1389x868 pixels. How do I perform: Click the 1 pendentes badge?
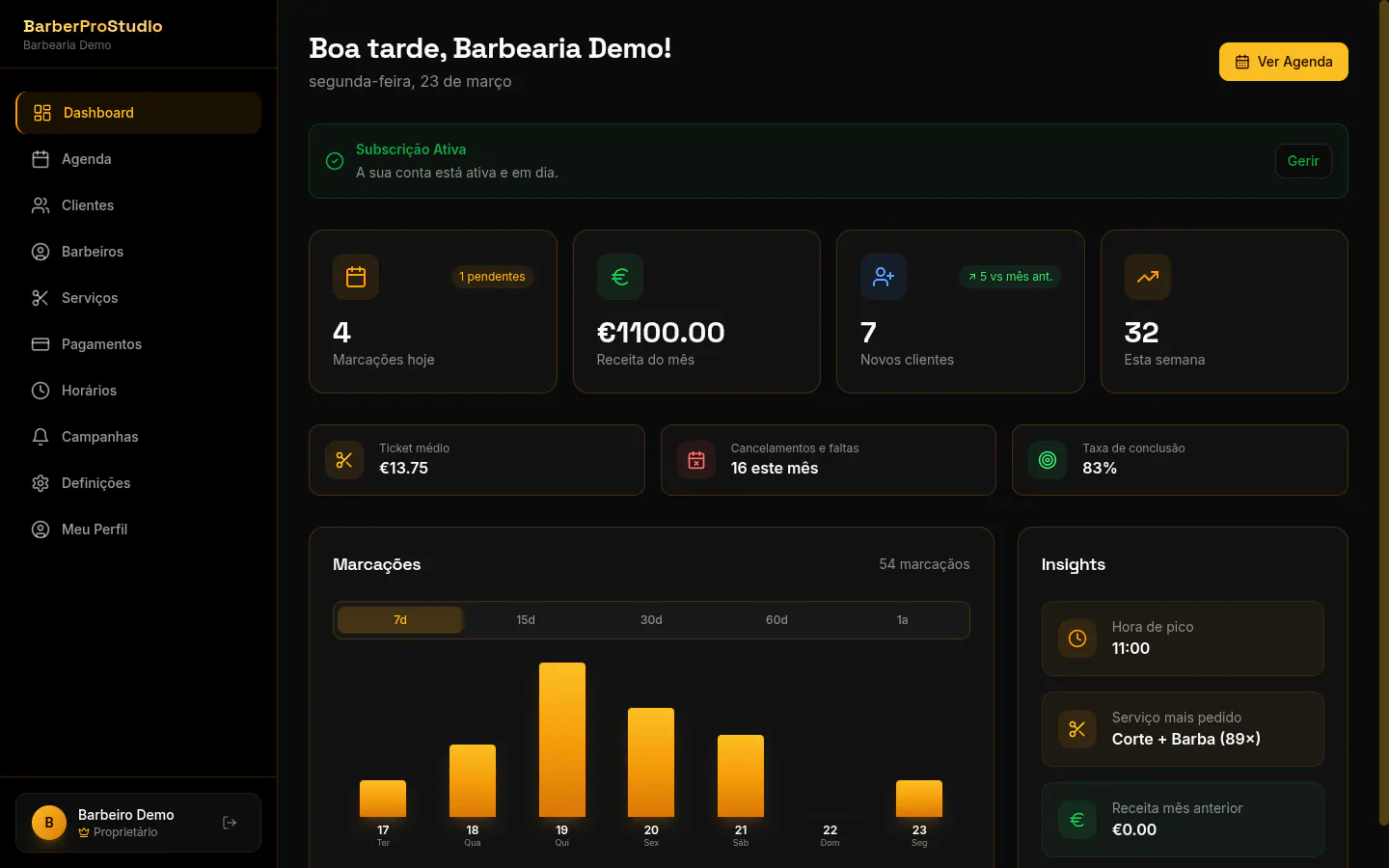(492, 277)
